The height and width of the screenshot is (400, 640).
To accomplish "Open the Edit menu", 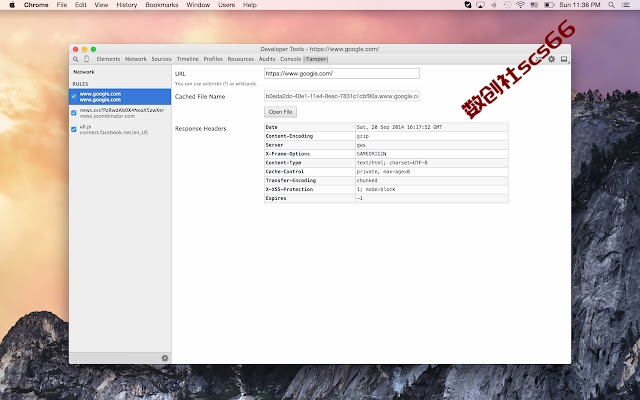I will coord(80,5).
